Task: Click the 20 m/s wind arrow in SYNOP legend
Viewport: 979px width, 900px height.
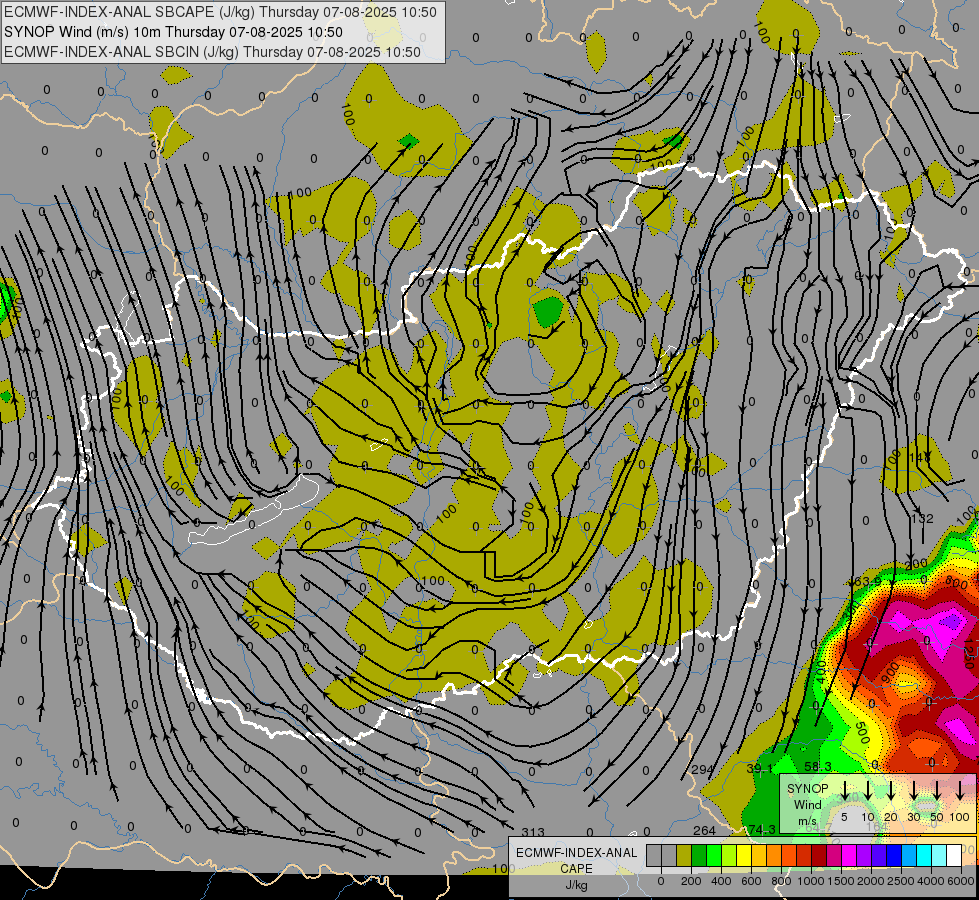Action: tap(891, 789)
